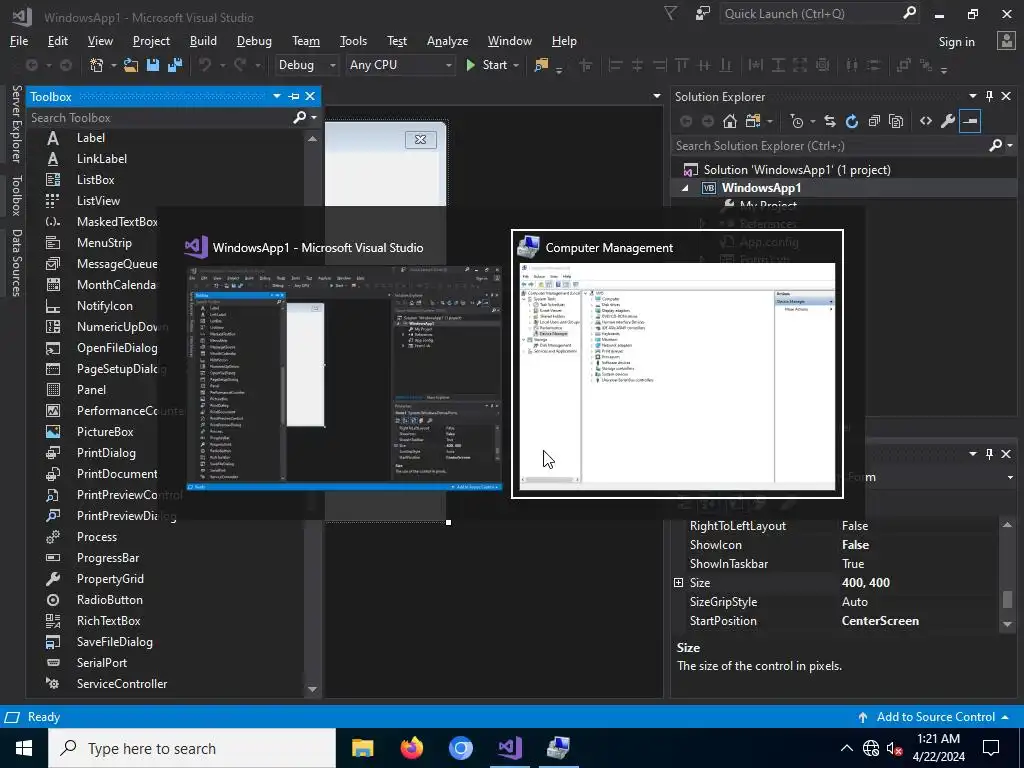Toggle Auto Hide pin on Solution Explorer
Viewport: 1024px width, 768px height.
989,97
